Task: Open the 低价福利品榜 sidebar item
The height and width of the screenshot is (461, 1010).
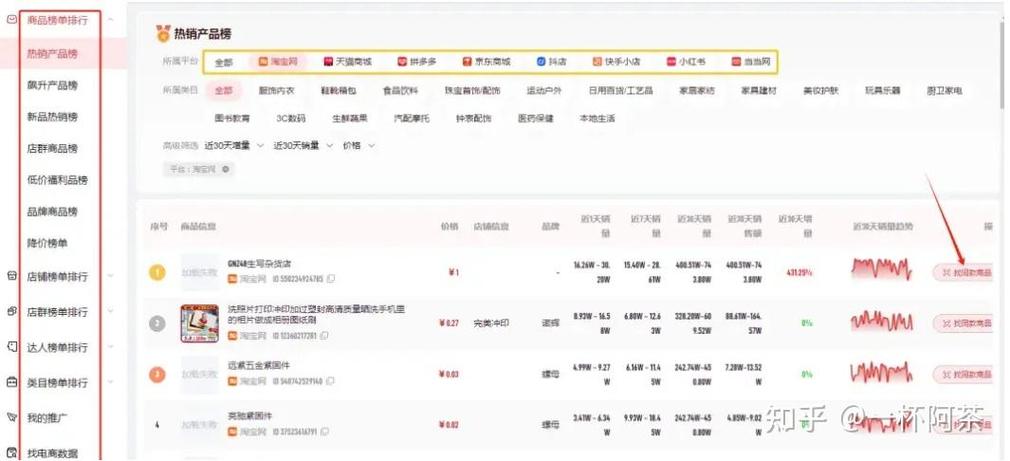Action: [57, 180]
